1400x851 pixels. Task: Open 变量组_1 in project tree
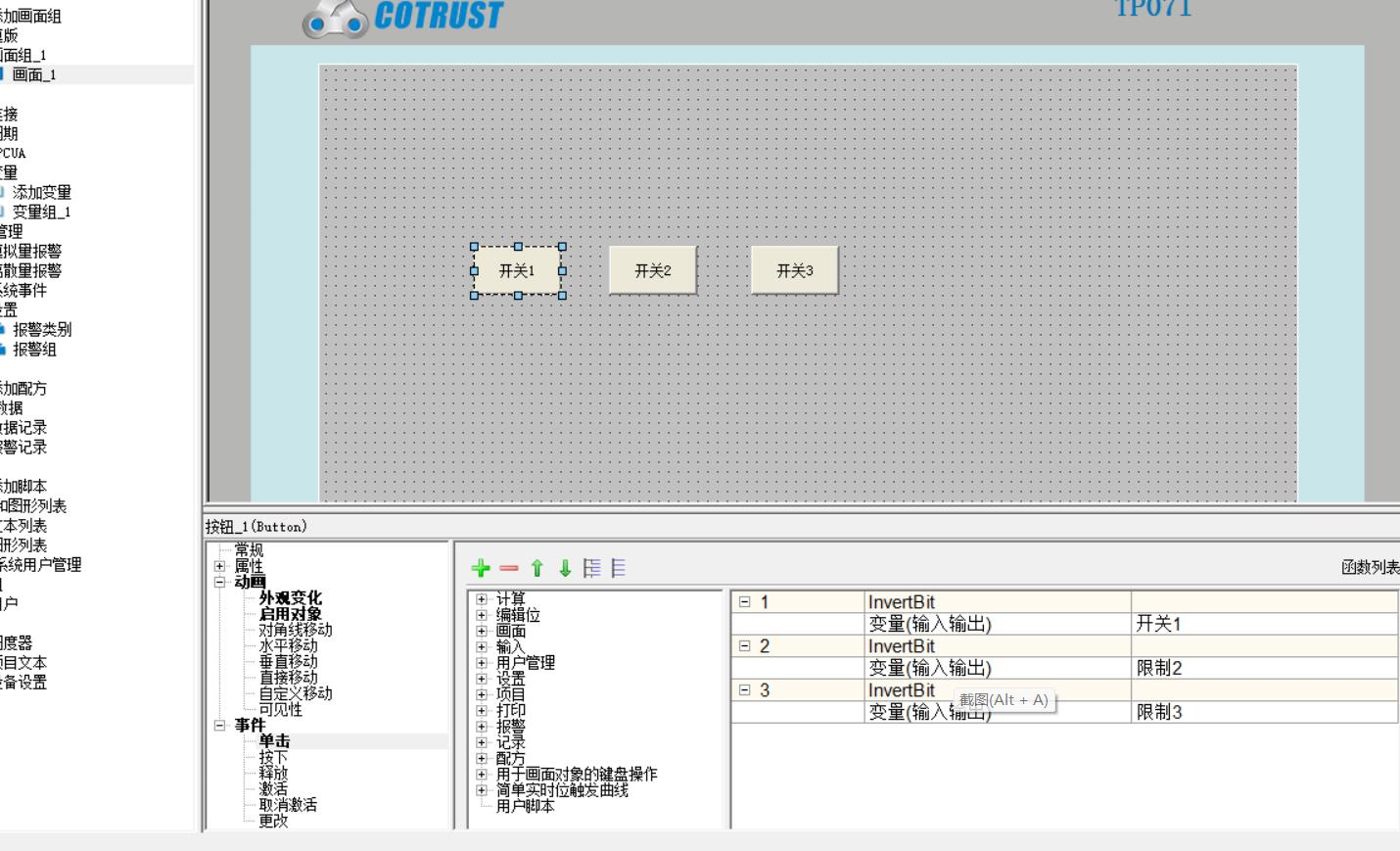41,212
